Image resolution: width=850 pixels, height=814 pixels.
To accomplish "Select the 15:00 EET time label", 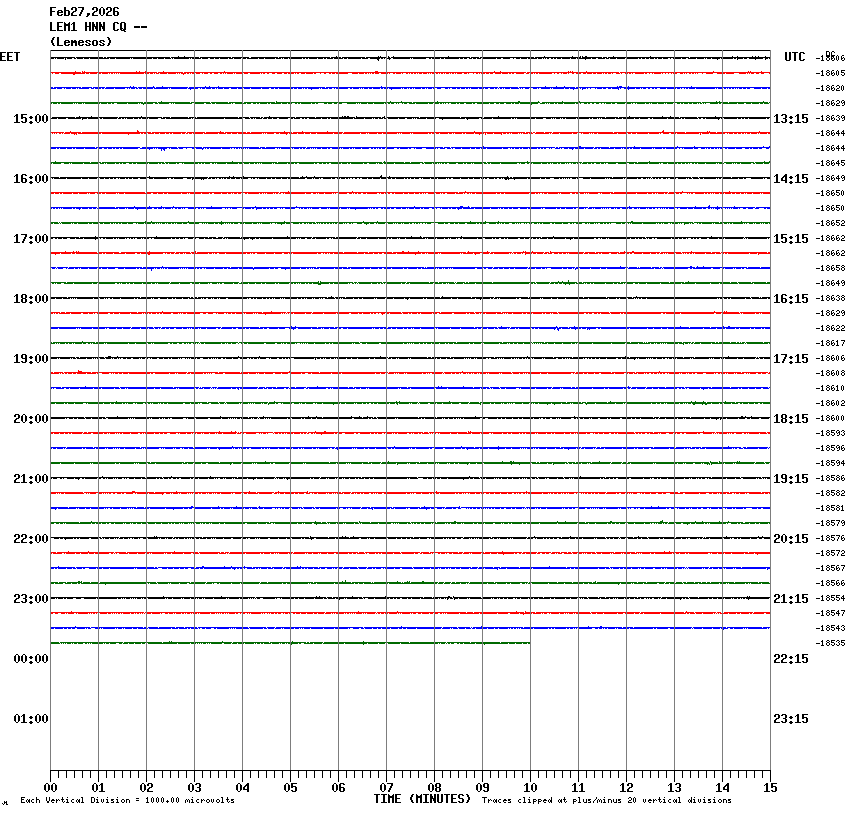I will click(30, 119).
